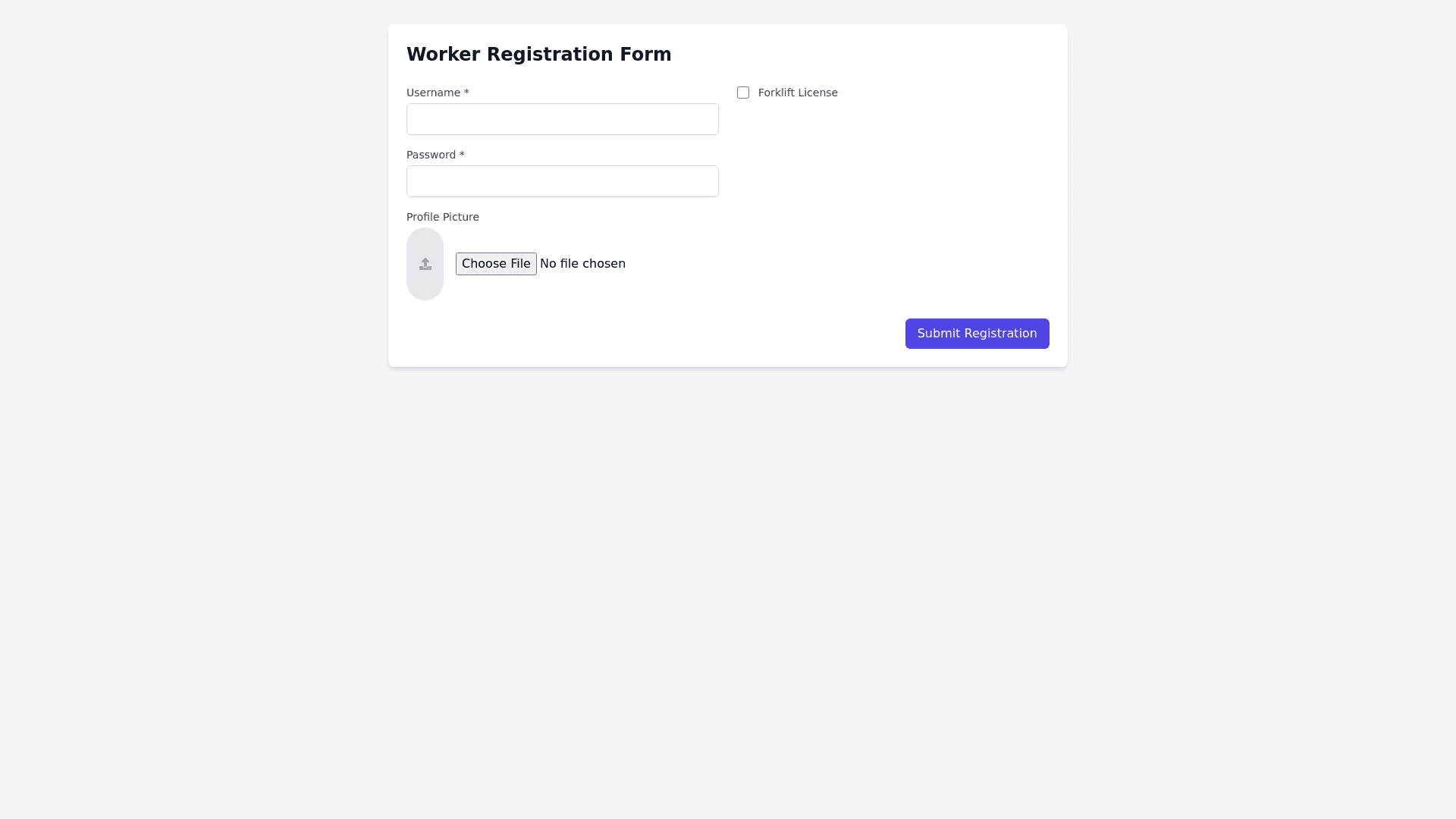Enable the Forklift License option
1456x819 pixels.
pyautogui.click(x=743, y=93)
